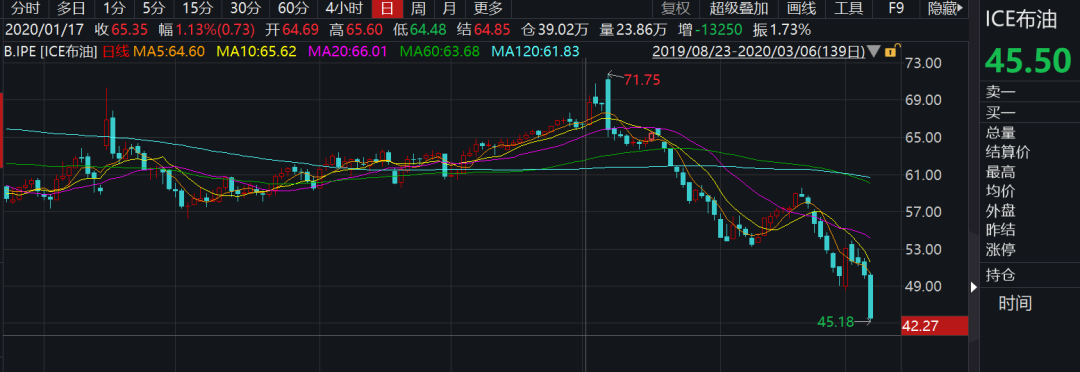Viewport: 1080px width, 372px height.
Task: Click the 时间 time column header
Action: point(1015,302)
